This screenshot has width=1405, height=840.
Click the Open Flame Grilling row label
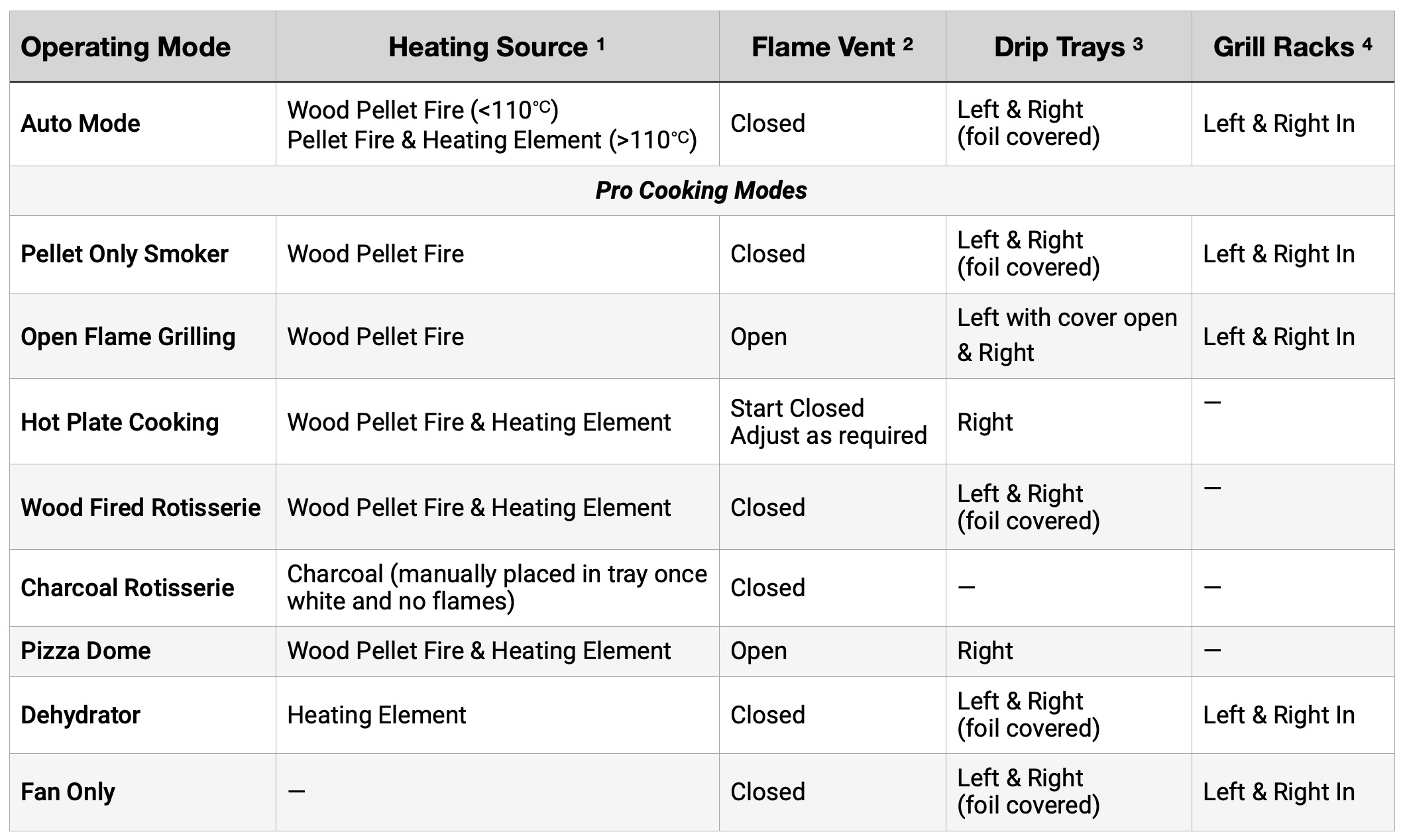[x=128, y=337]
